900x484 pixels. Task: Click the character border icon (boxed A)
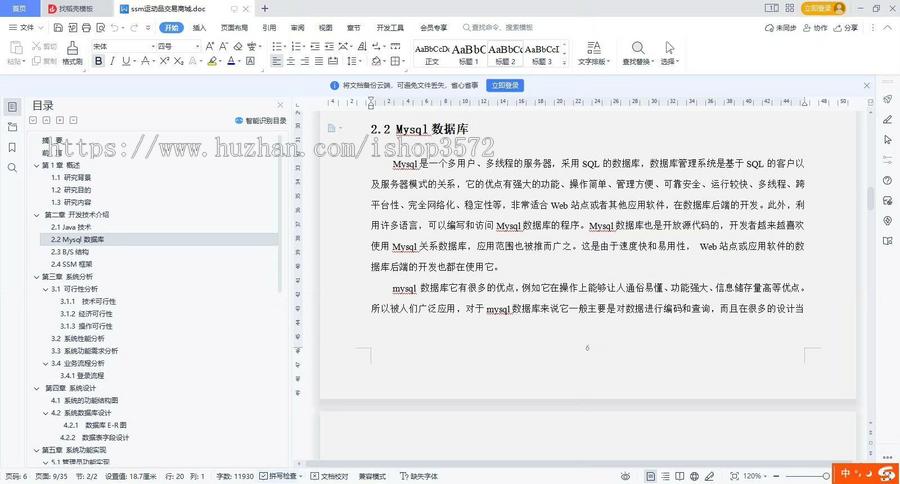point(250,61)
